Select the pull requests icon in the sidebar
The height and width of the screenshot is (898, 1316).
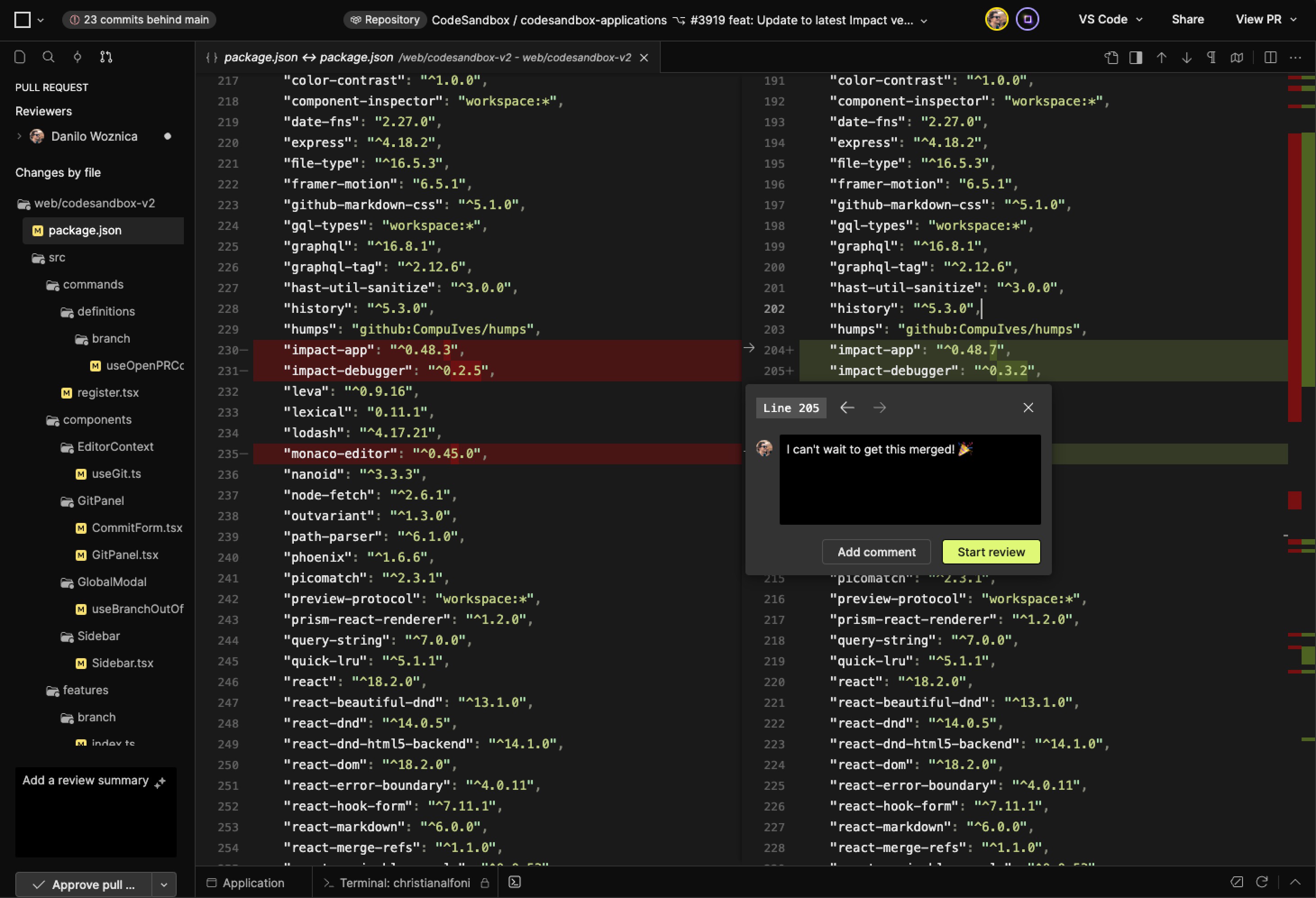point(106,57)
